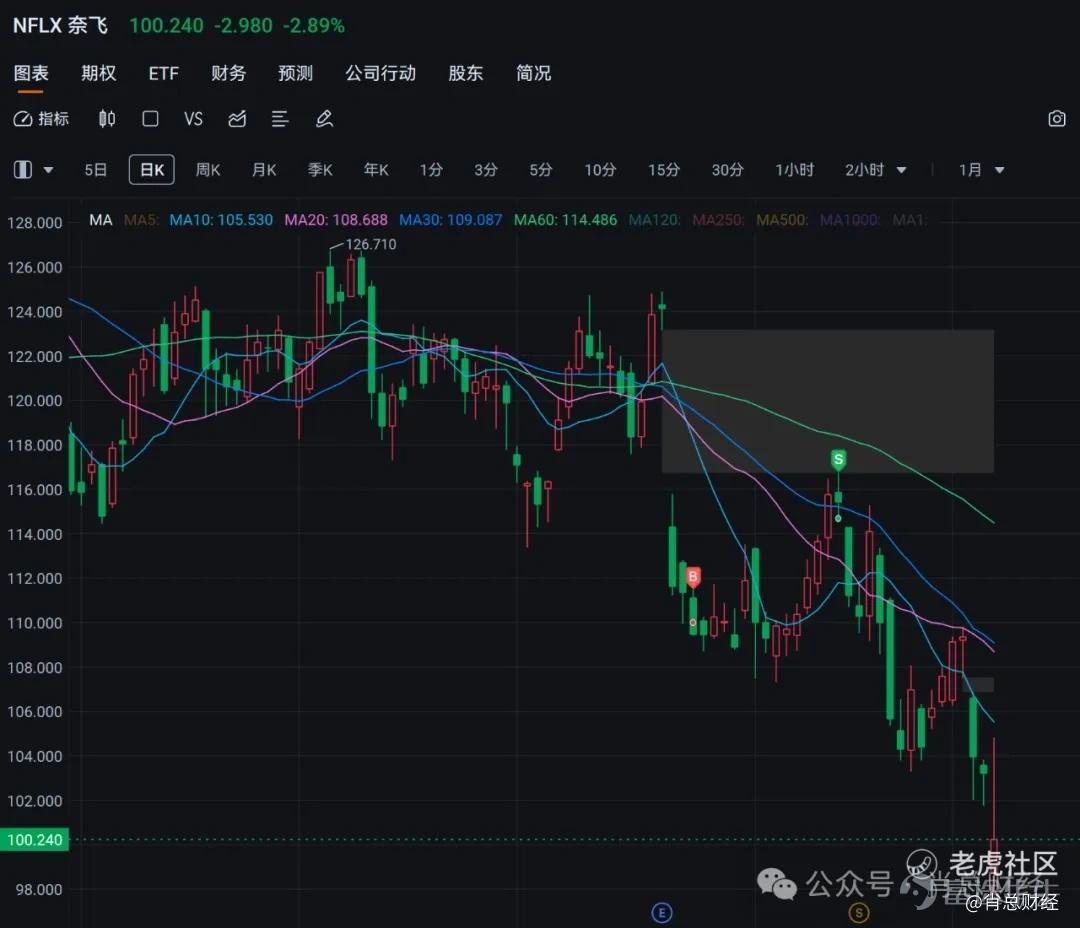
Task: Click the chart overlay icon beside VS
Action: pyautogui.click(x=237, y=119)
